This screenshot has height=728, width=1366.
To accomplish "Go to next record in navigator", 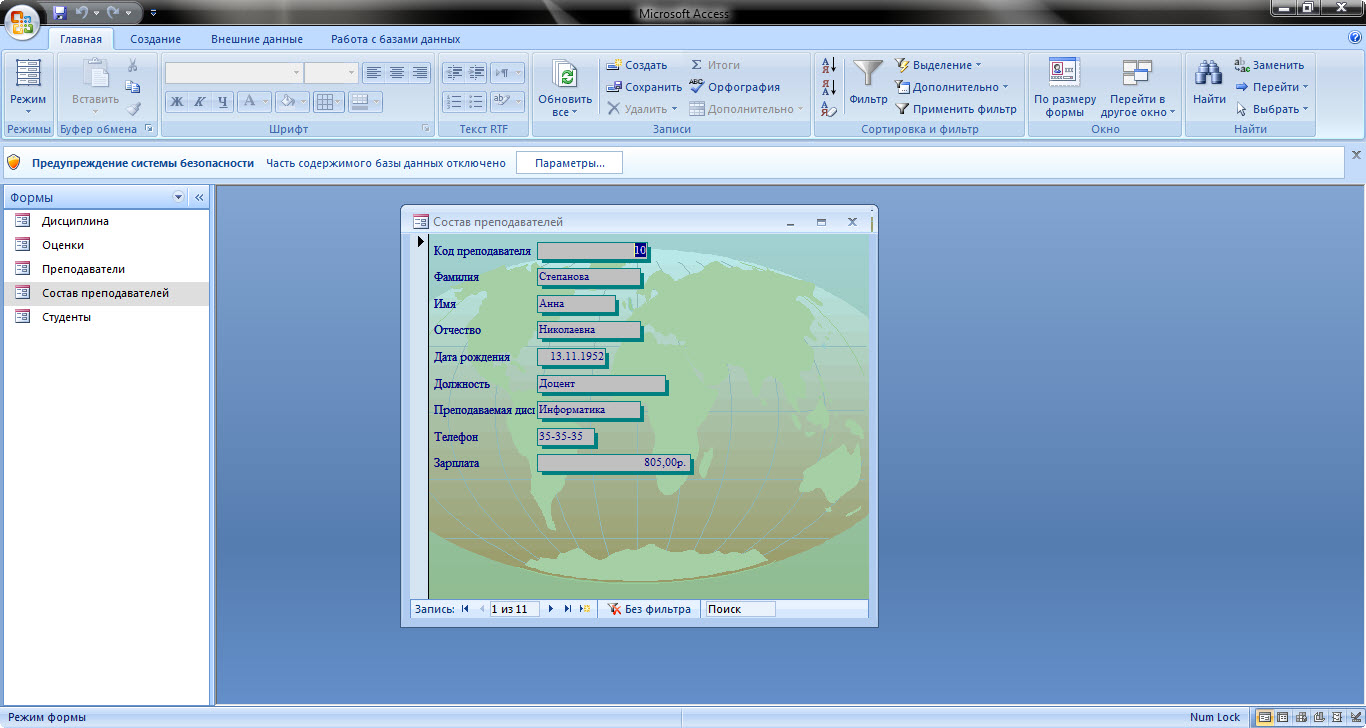I will pos(551,609).
